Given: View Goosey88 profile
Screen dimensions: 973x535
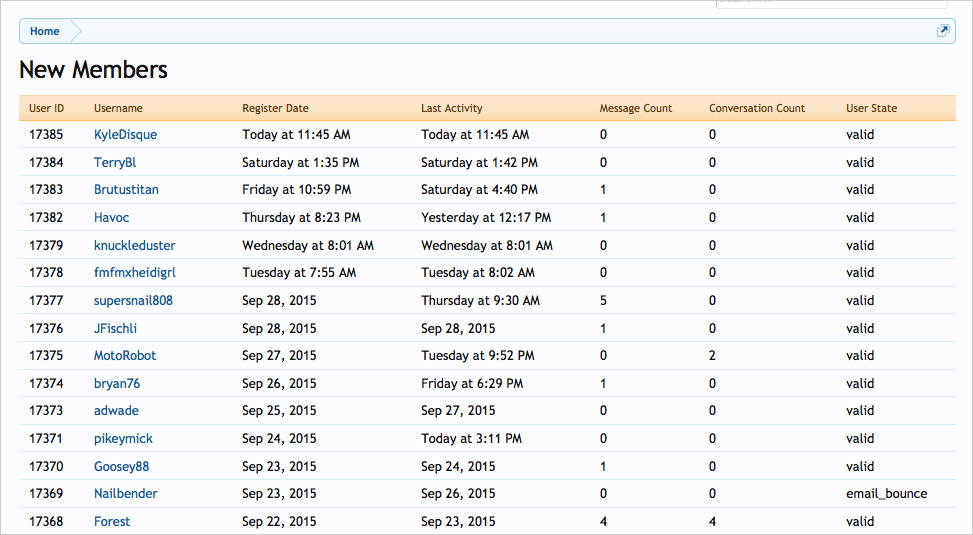Looking at the screenshot, I should click(x=122, y=467).
